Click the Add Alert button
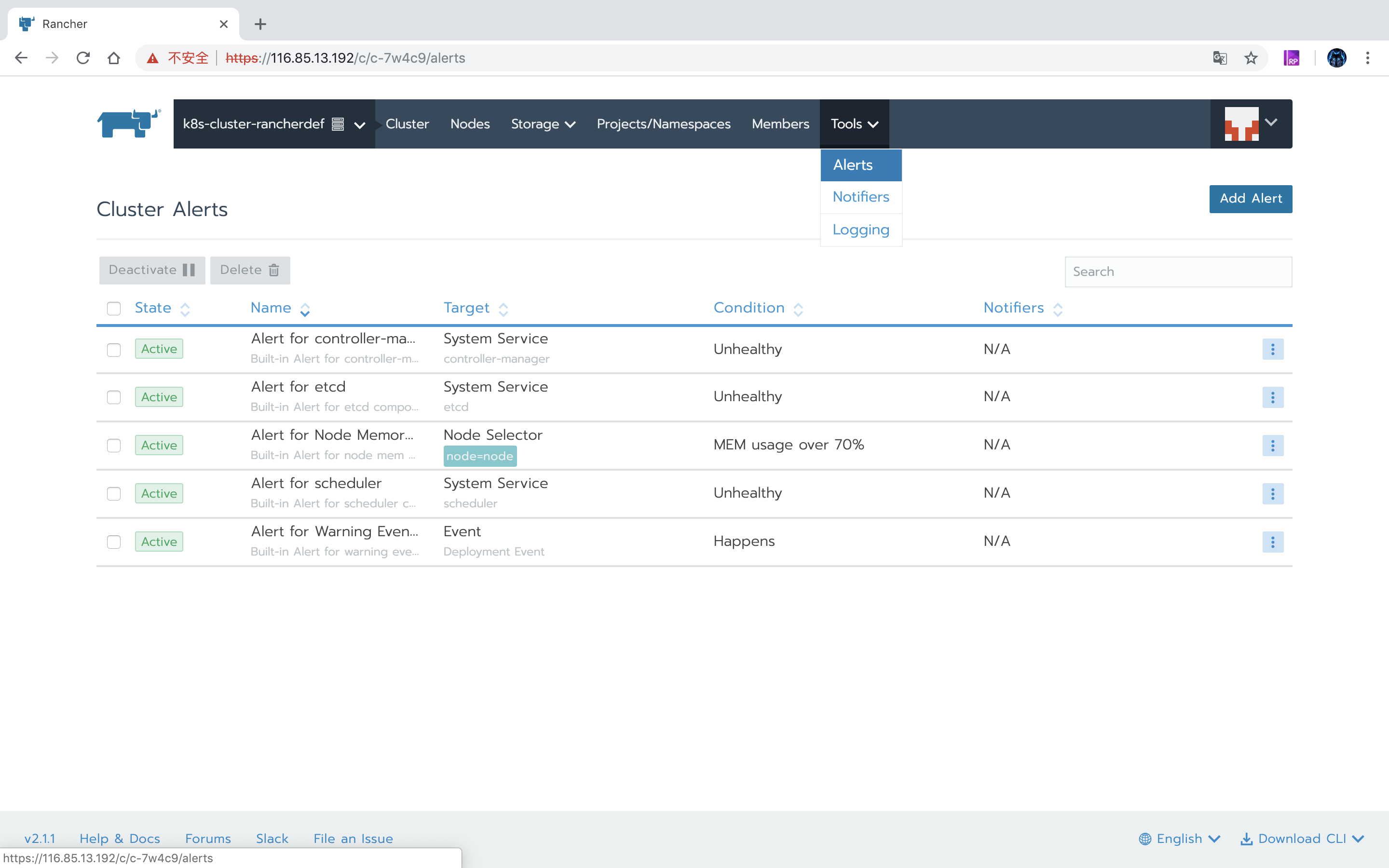 tap(1250, 199)
